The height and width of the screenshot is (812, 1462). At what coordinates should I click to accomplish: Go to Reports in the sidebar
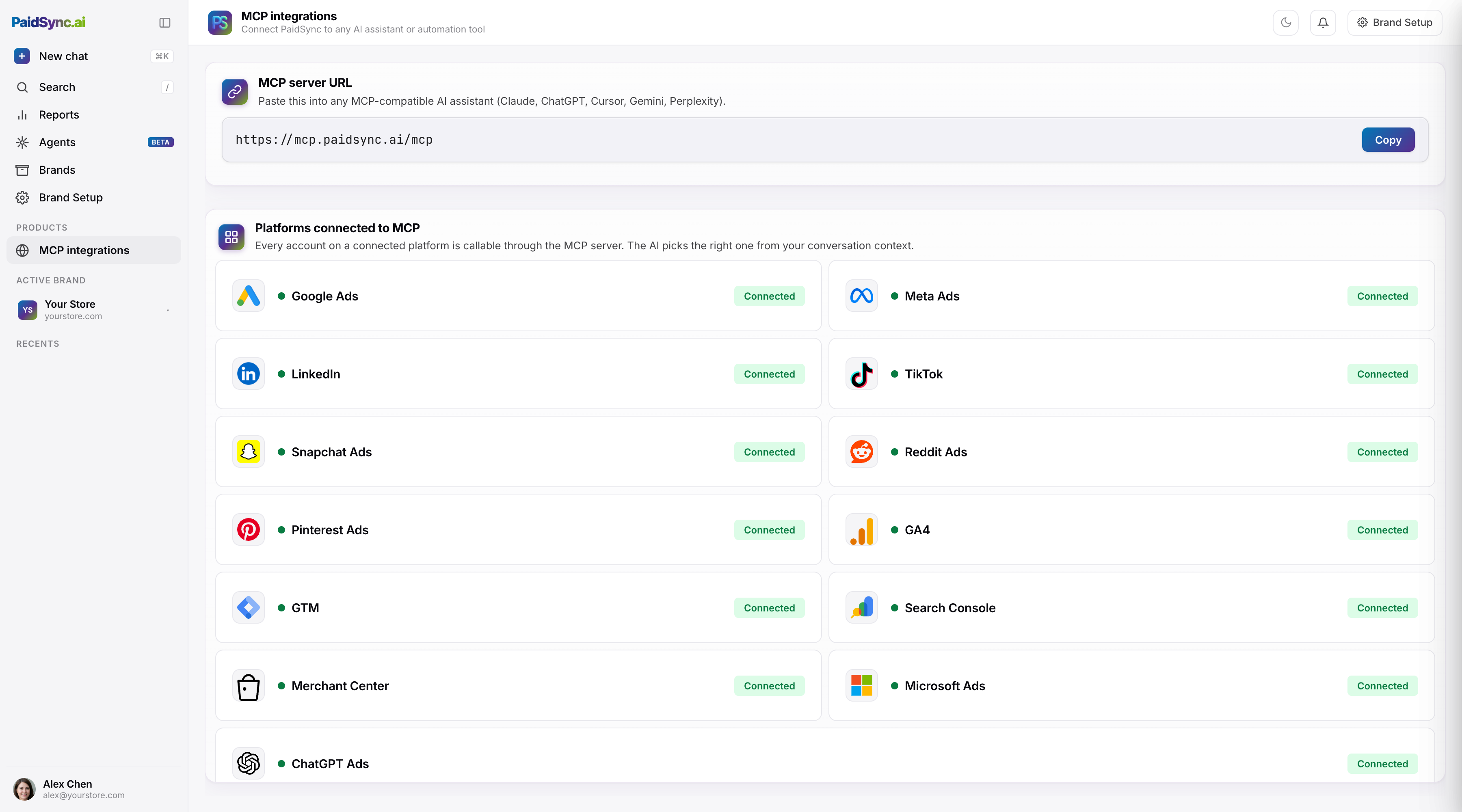(94, 114)
